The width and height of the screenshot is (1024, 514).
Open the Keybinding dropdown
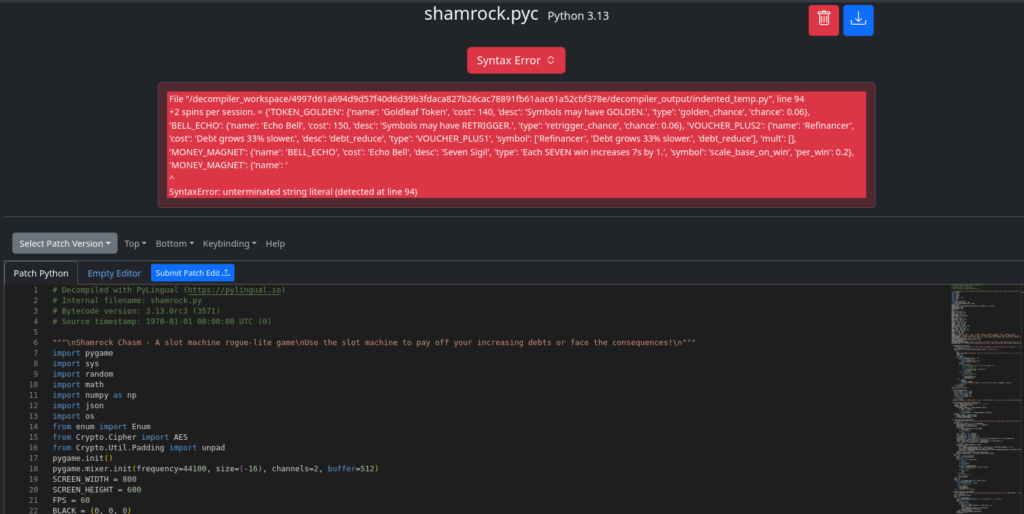coord(229,243)
